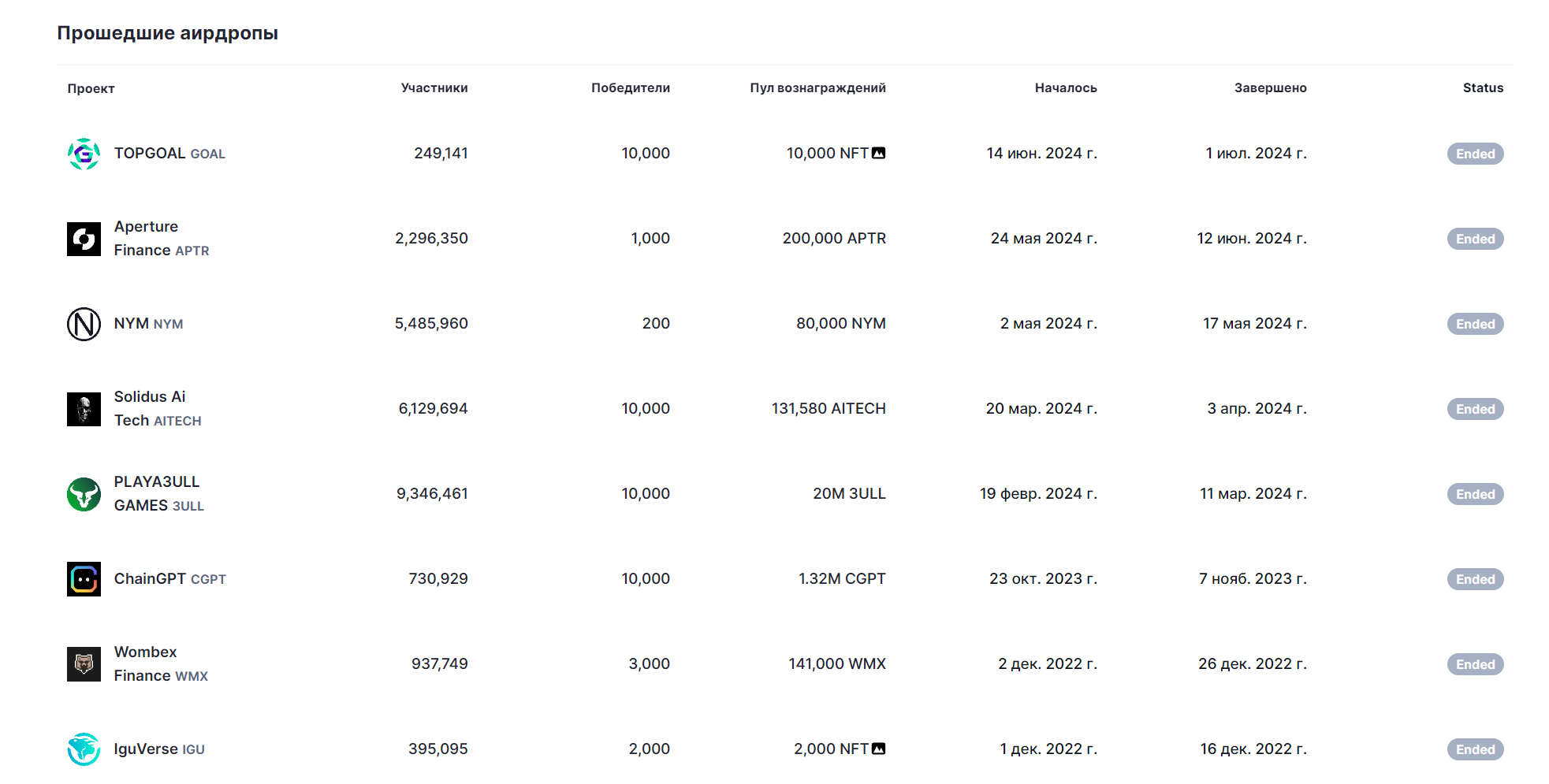1549x784 pixels.
Task: Click the Ended badge for Wombex Finance
Action: pyautogui.click(x=1475, y=663)
